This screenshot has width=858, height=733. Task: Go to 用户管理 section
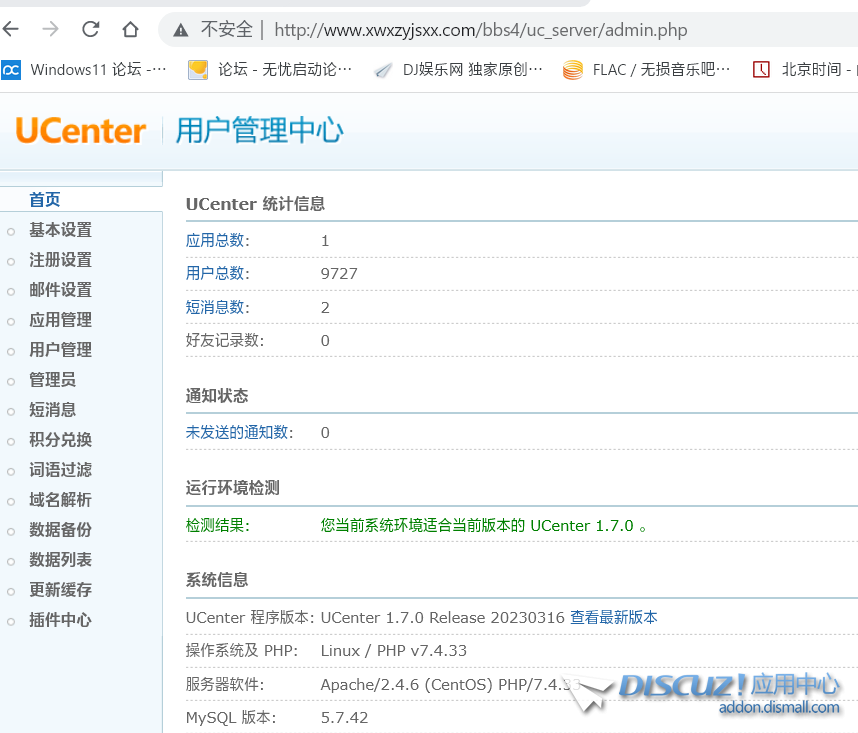pyautogui.click(x=60, y=350)
